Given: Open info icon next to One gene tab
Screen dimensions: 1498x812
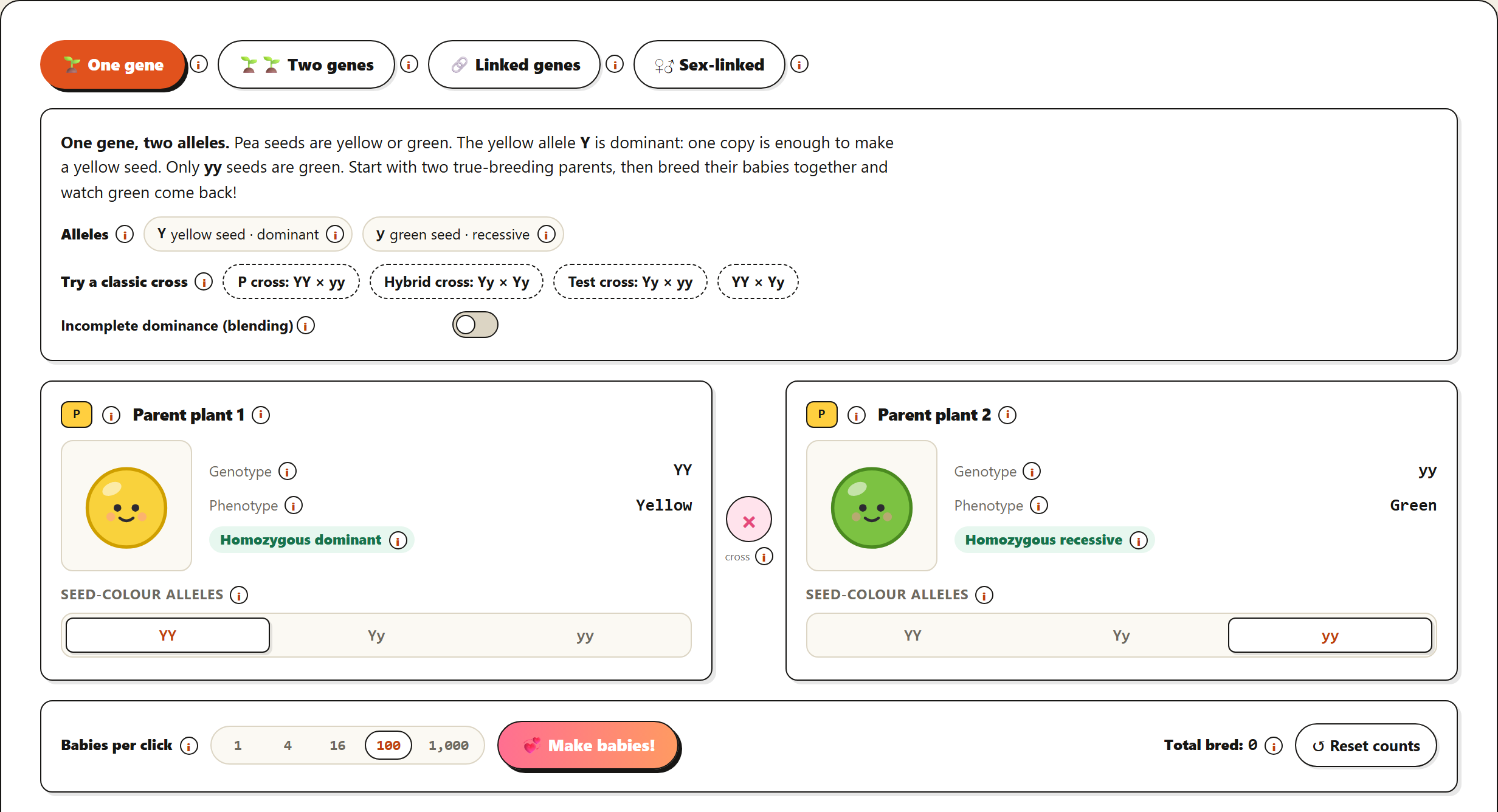Looking at the screenshot, I should (199, 64).
